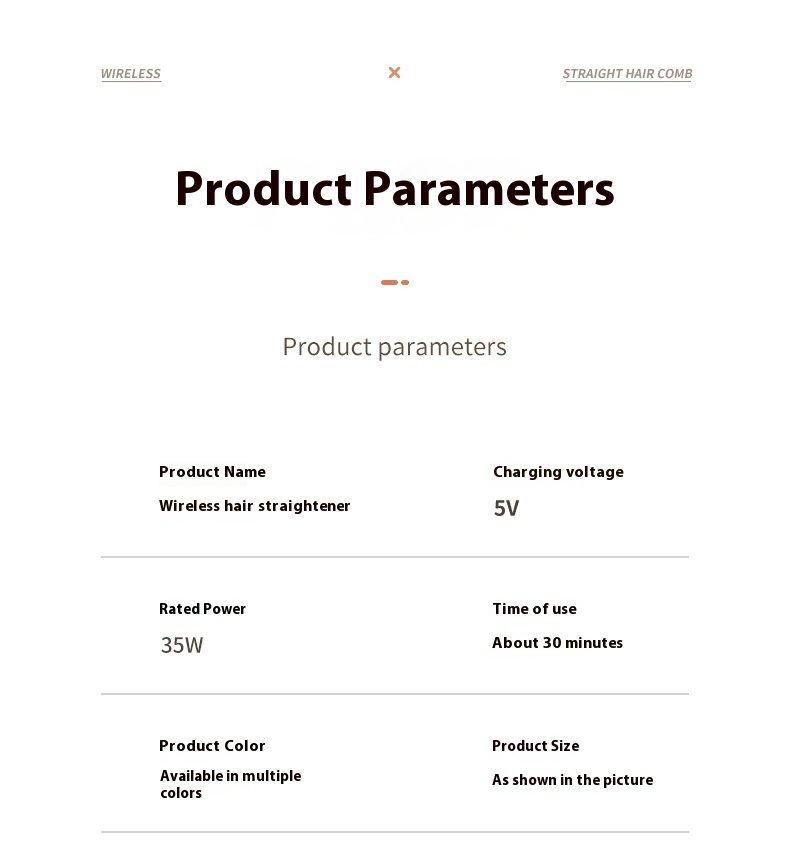Click the large Product Parameters heading
The height and width of the screenshot is (859, 790).
tap(394, 189)
